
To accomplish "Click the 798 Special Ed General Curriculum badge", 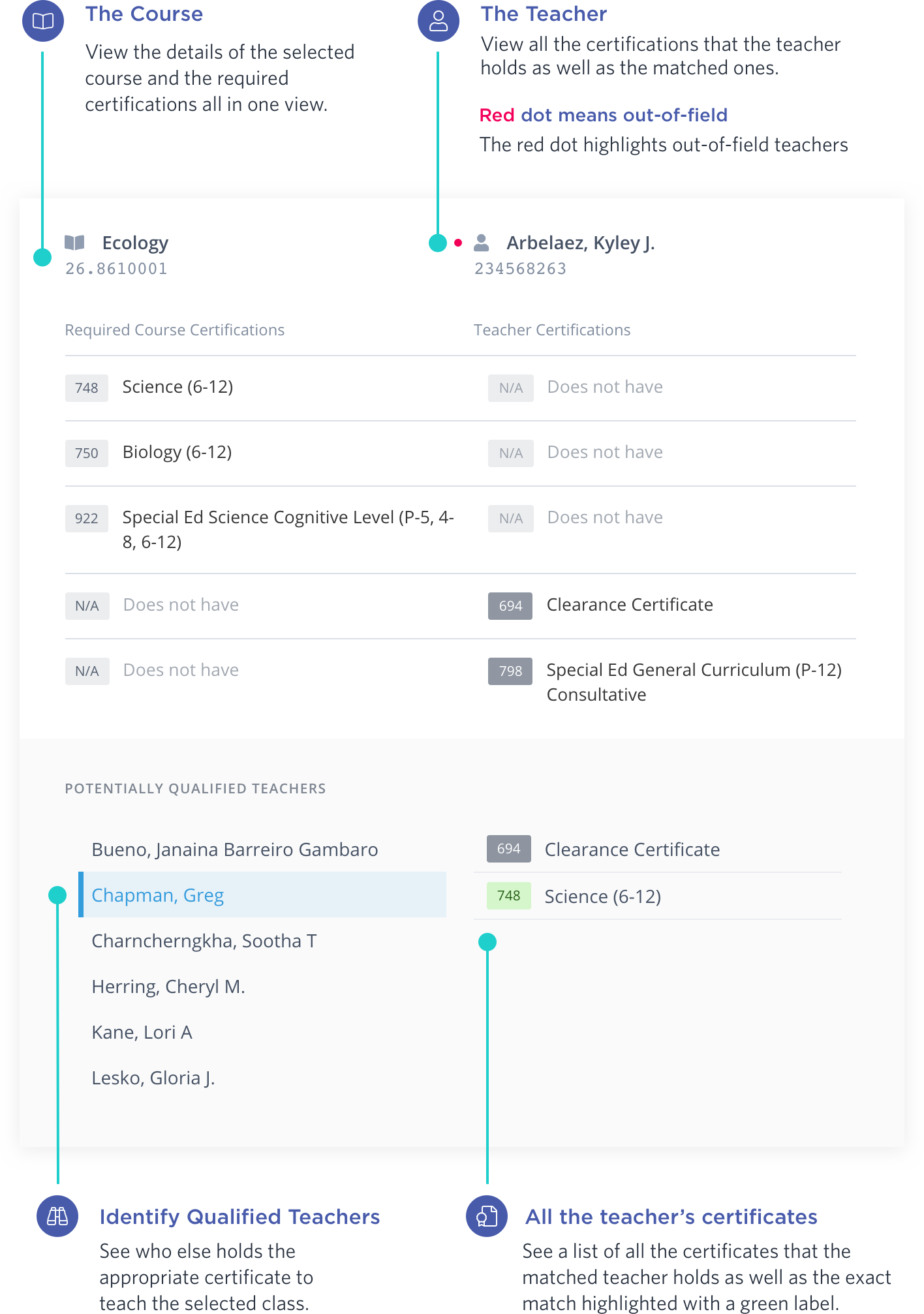I will tap(510, 671).
